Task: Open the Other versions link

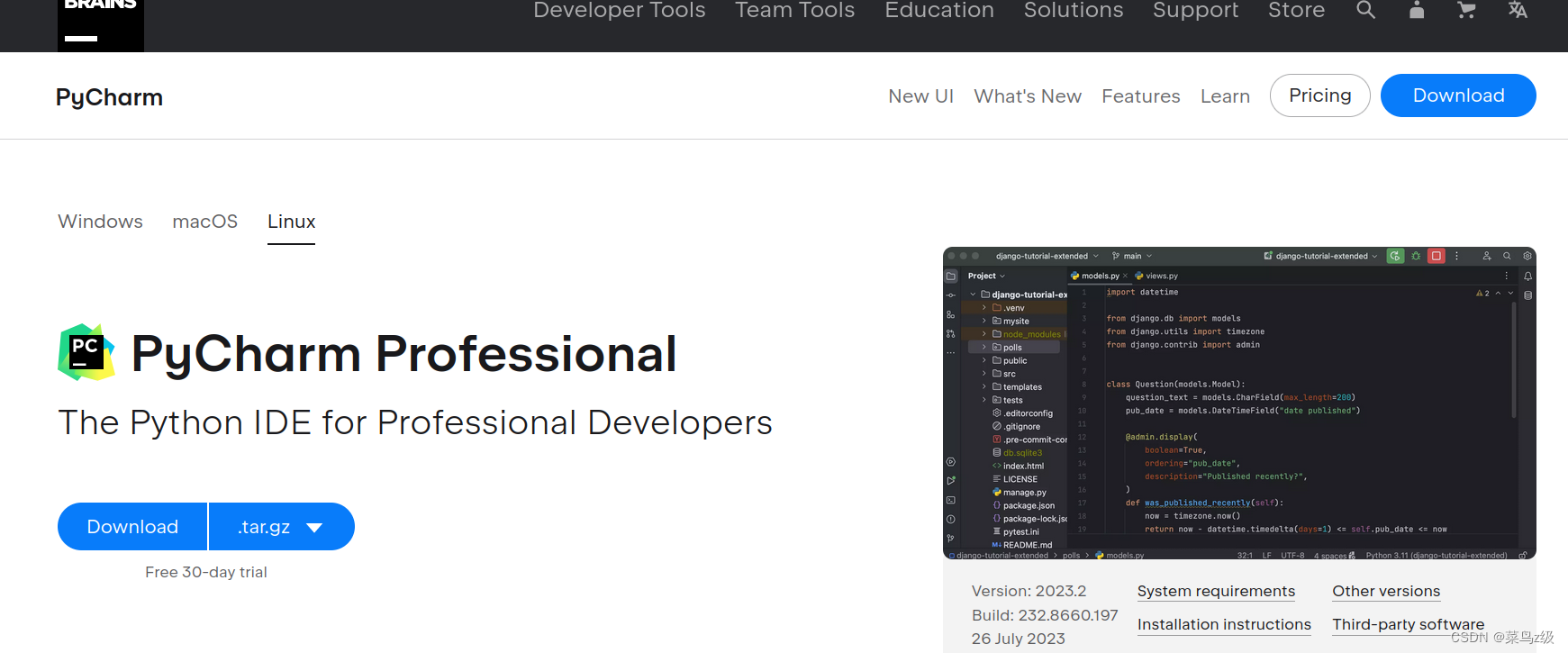Action: pyautogui.click(x=1386, y=591)
